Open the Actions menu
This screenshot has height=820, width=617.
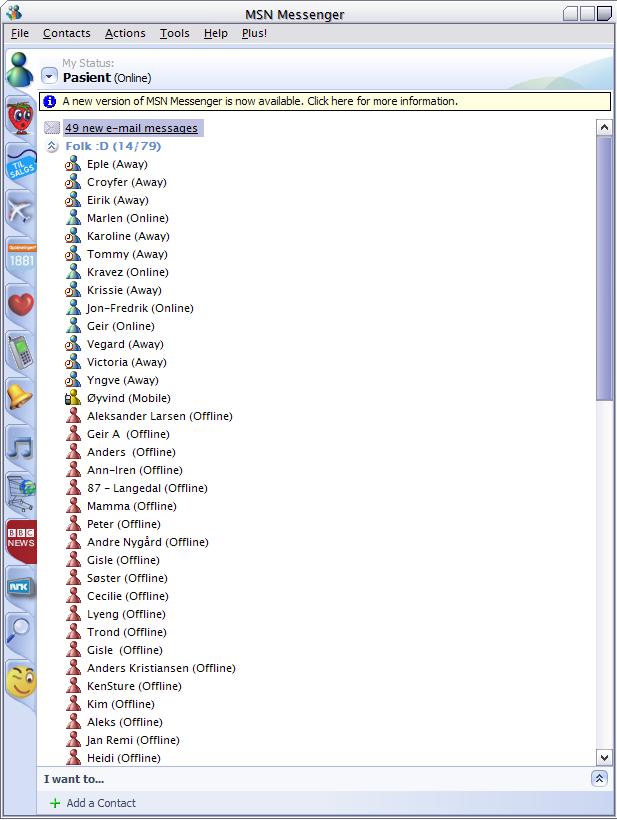click(x=125, y=33)
